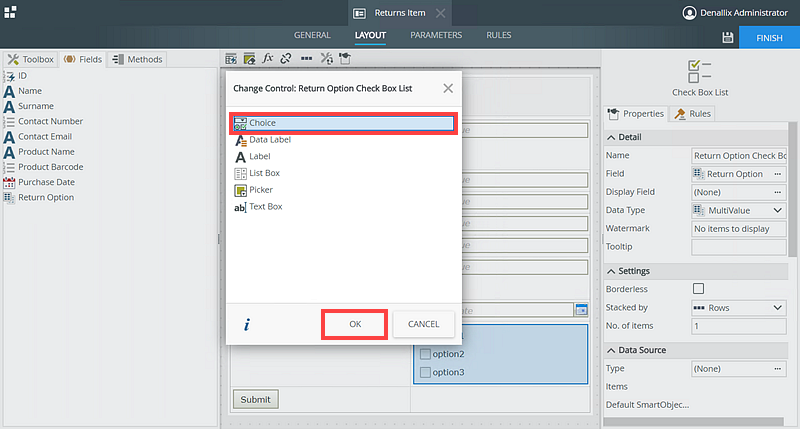Screen dimensions: 800x429
Task: Click the info icon in dialog
Action: (x=247, y=324)
